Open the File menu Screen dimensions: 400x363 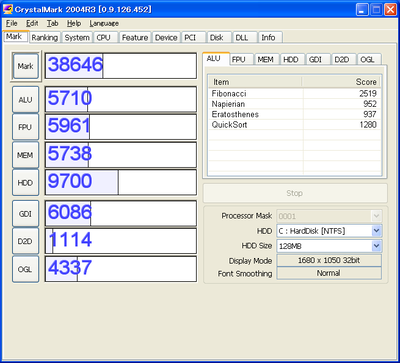11,23
